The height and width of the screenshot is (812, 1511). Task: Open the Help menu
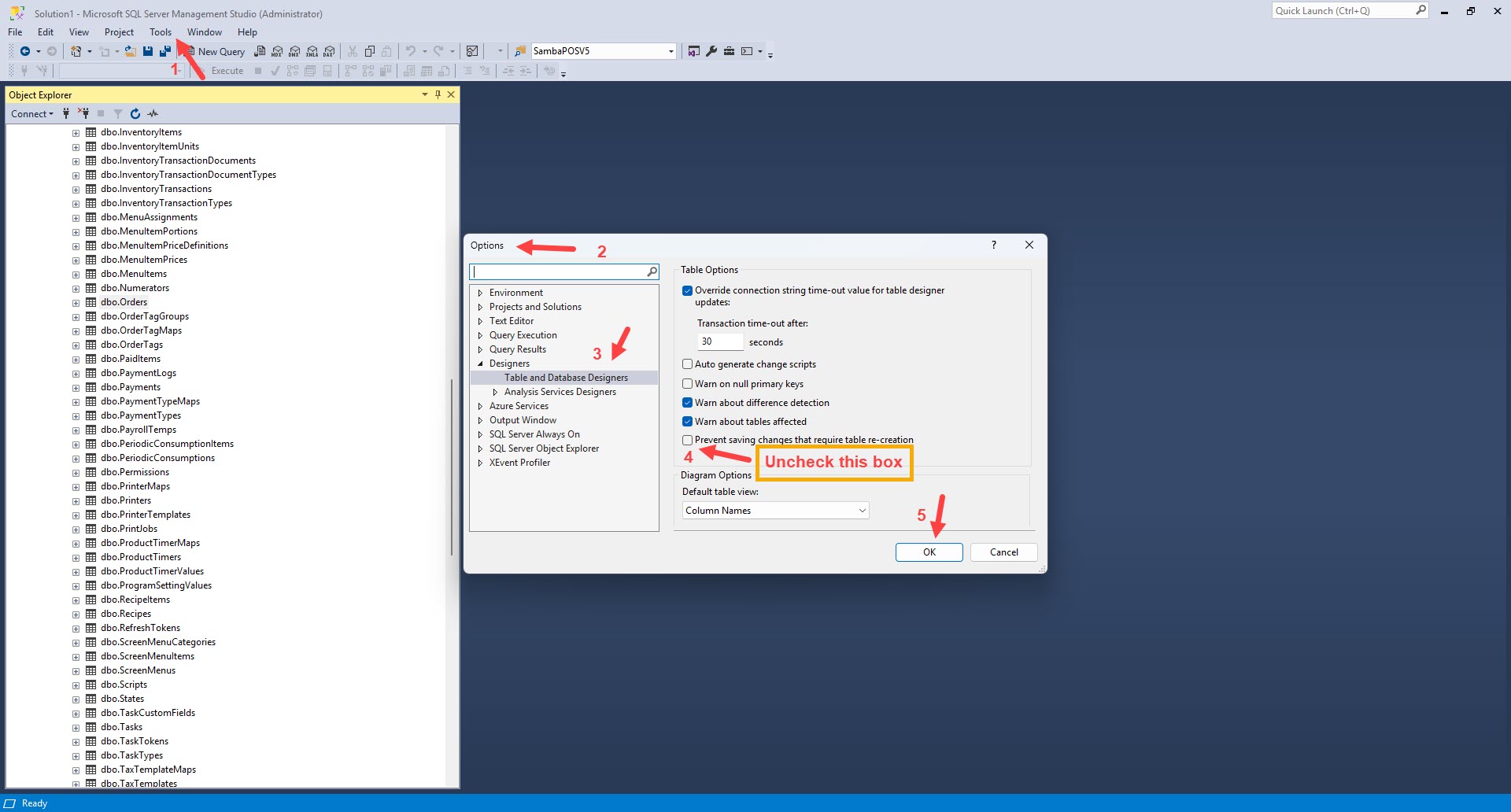pyautogui.click(x=247, y=32)
